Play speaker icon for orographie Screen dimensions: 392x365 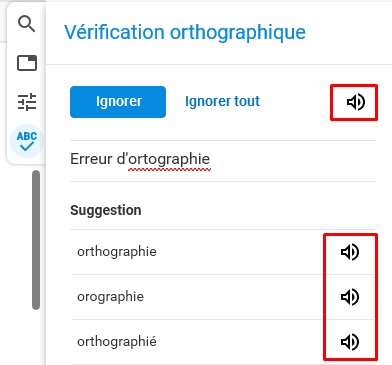350,297
